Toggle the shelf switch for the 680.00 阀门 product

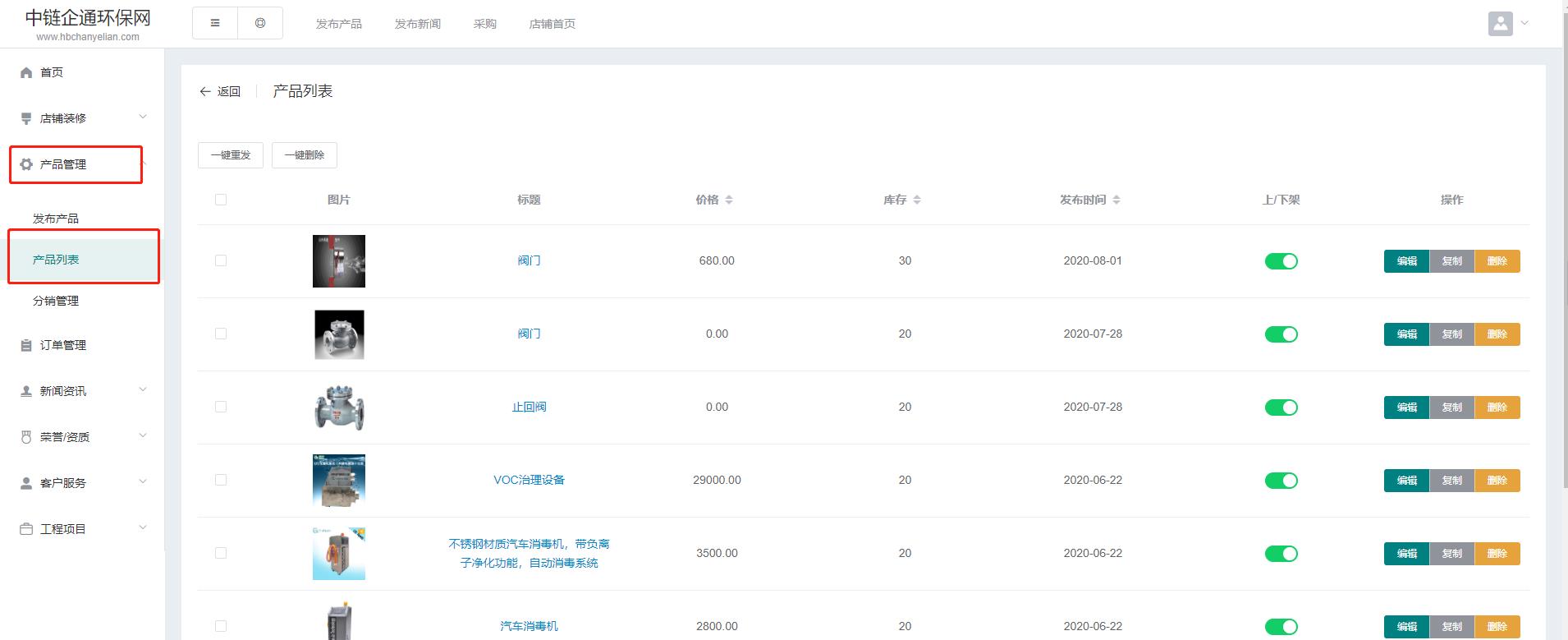tap(1281, 261)
